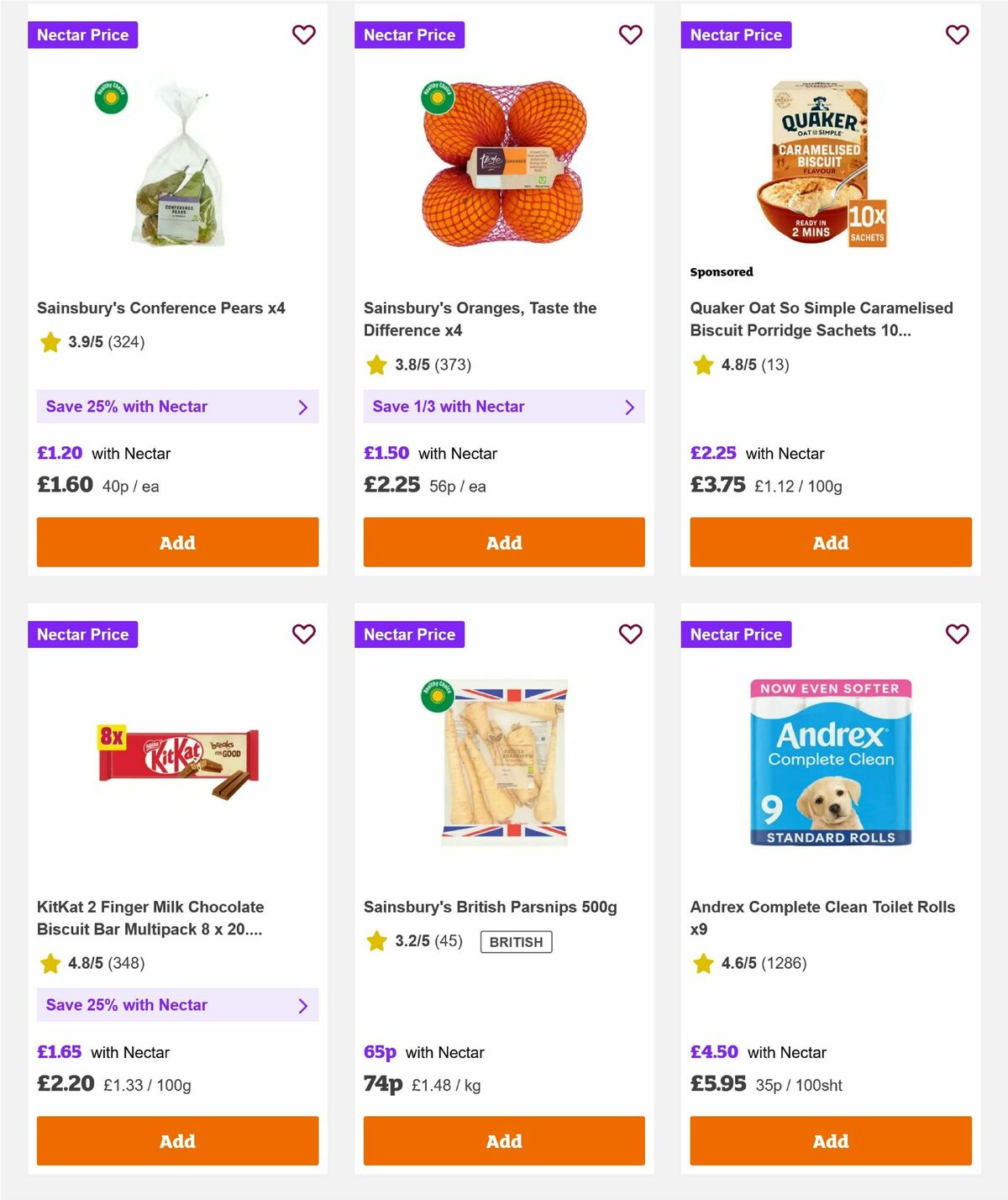Click the heart icon on British Parsnips

pyautogui.click(x=630, y=634)
